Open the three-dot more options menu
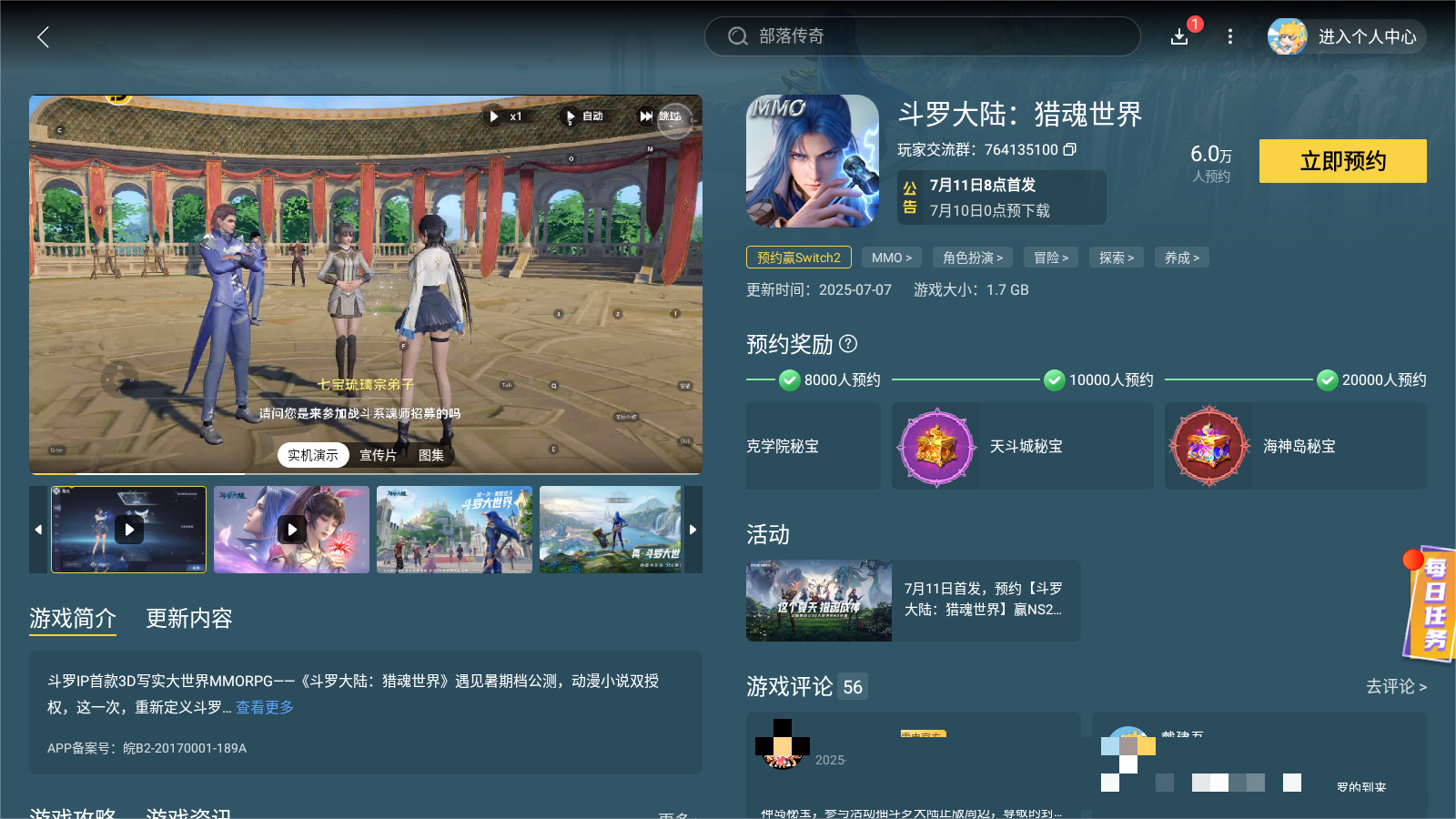This screenshot has width=1456, height=819. 1230,36
